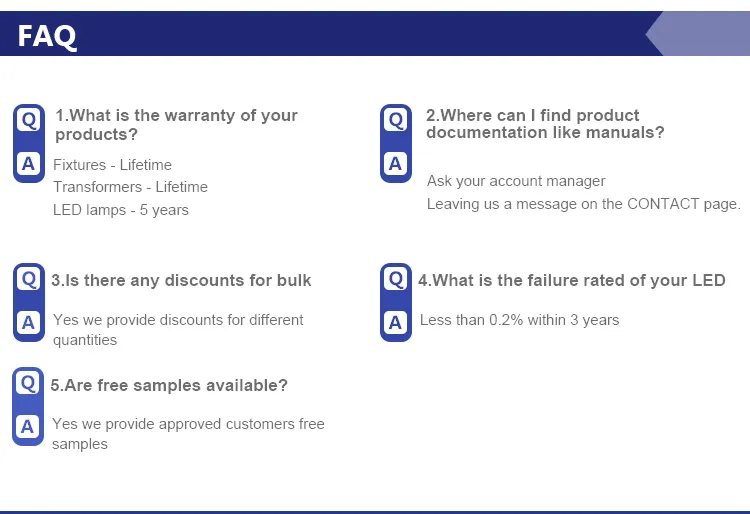This screenshot has height=514, width=750.
Task: Click the A icon beside the discounts answer
Action: [28, 322]
